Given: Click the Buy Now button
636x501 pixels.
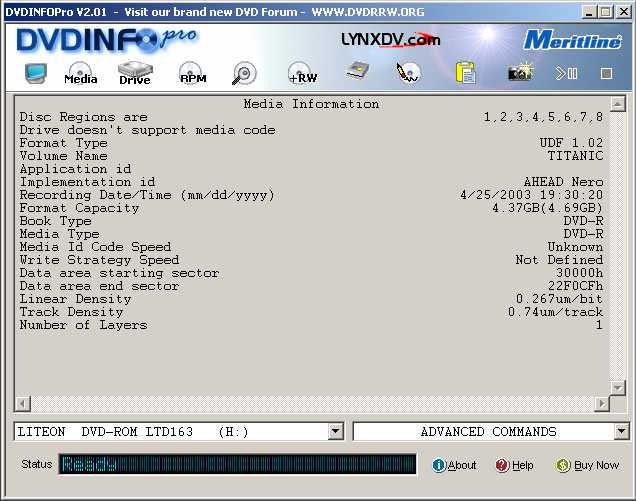Looking at the screenshot, I should [x=587, y=465].
